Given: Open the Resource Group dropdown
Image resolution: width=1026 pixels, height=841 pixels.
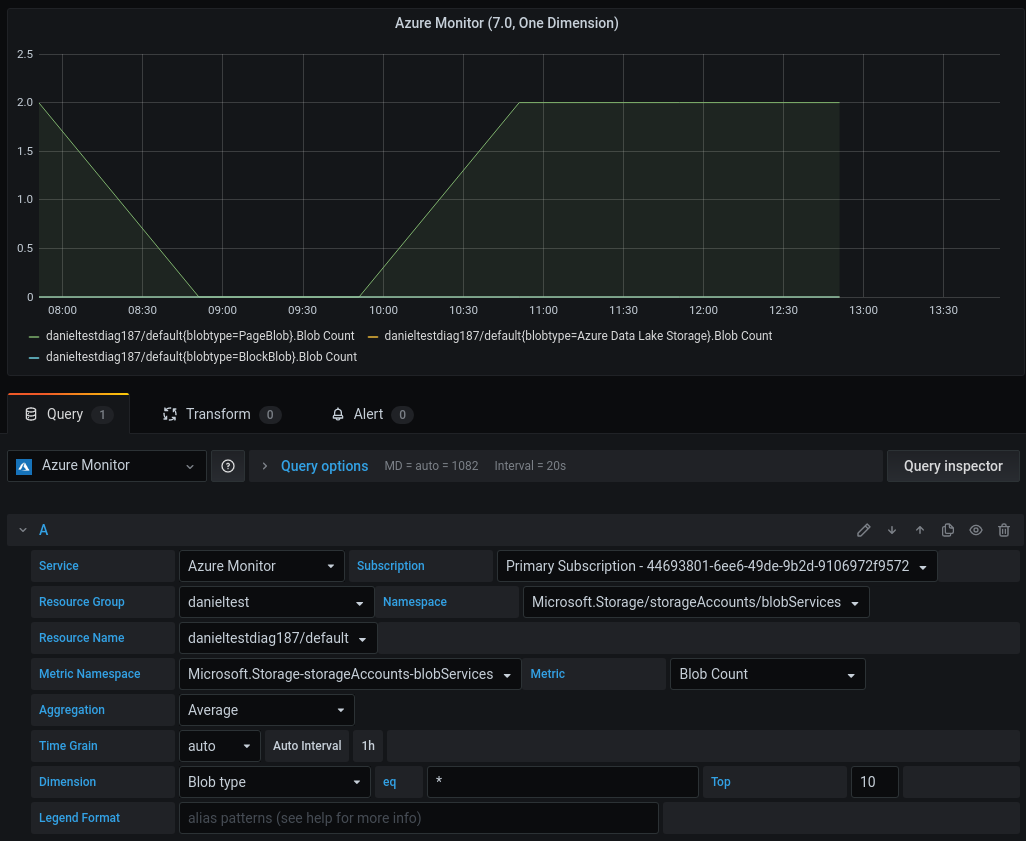Looking at the screenshot, I should pos(277,602).
